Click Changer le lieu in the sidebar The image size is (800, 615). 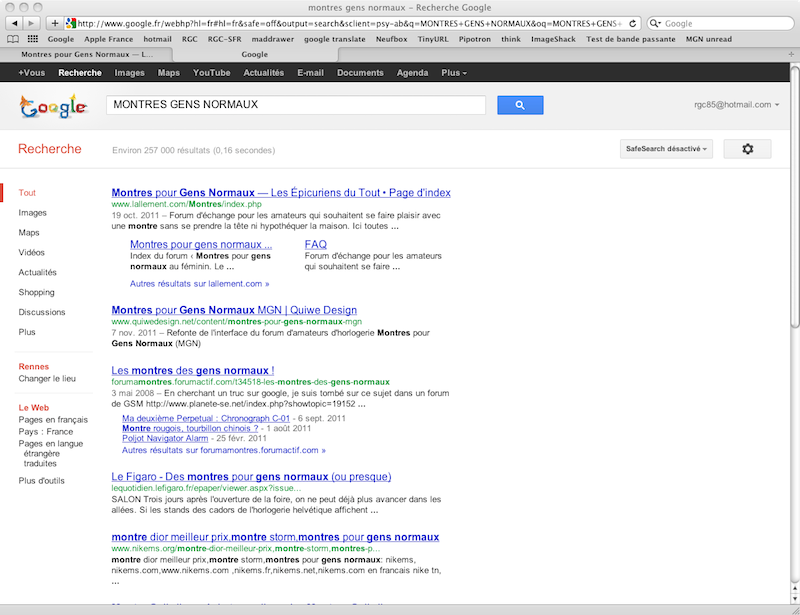point(47,379)
